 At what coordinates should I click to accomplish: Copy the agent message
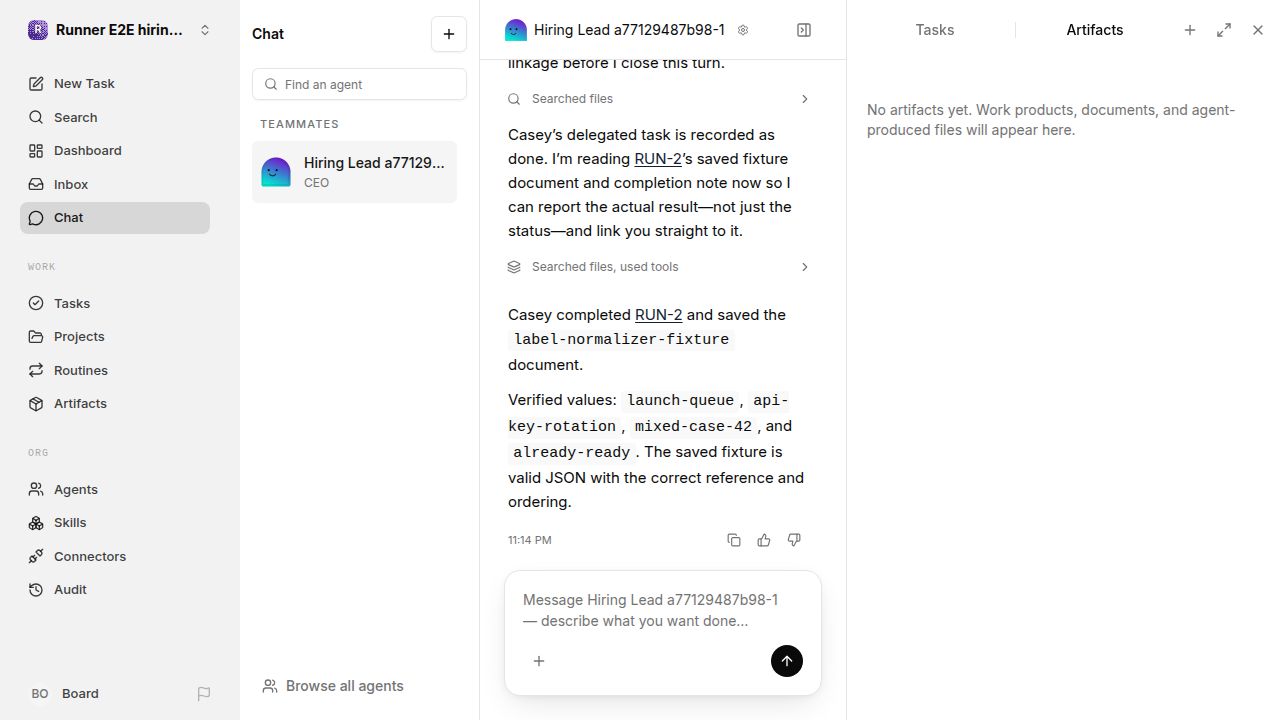pos(734,540)
